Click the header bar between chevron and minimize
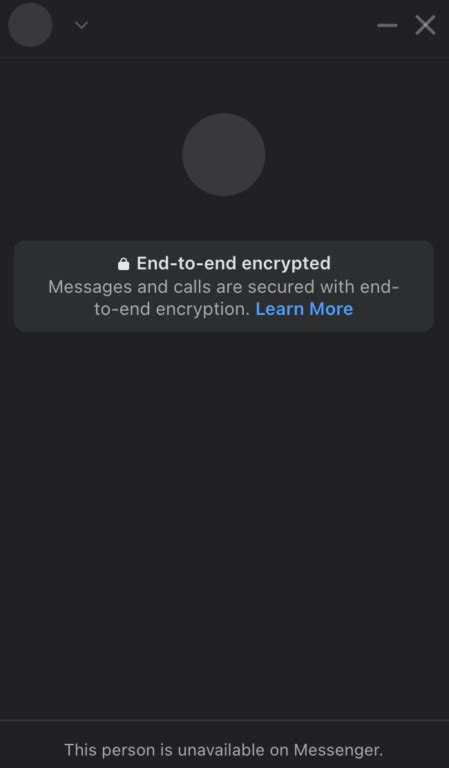This screenshot has height=768, width=449. tap(233, 25)
